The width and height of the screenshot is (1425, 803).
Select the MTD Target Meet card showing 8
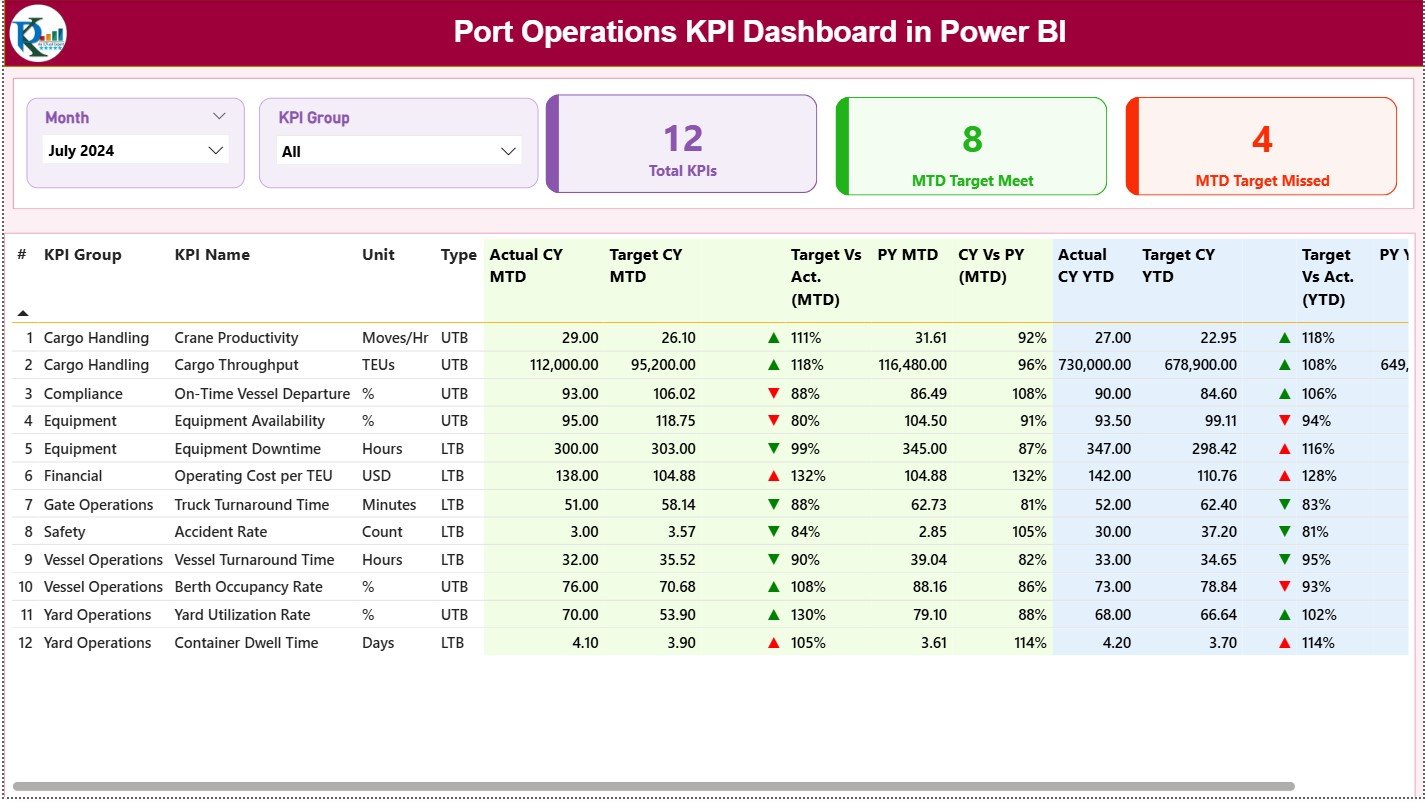tap(970, 146)
